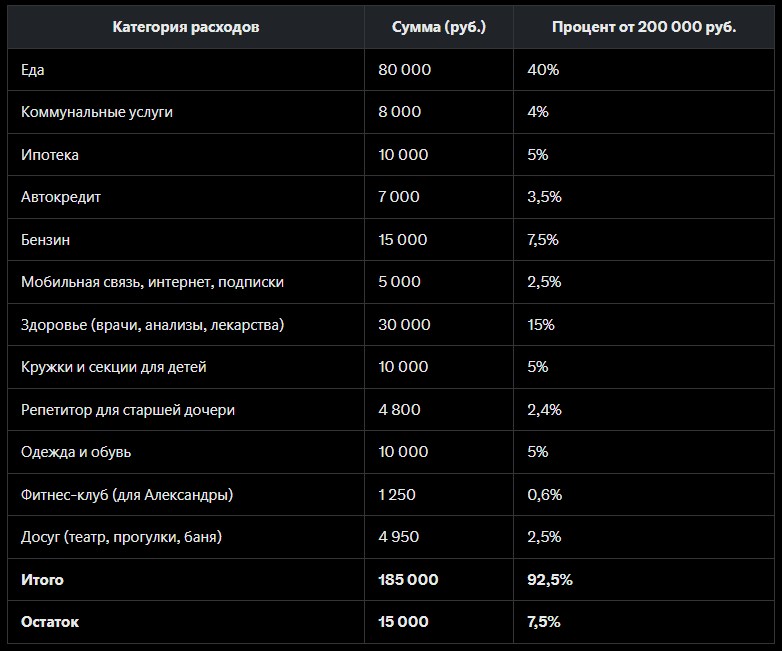The image size is (782, 651).
Task: Click the 'Коммунальные услуги' row label
Action: (97, 112)
